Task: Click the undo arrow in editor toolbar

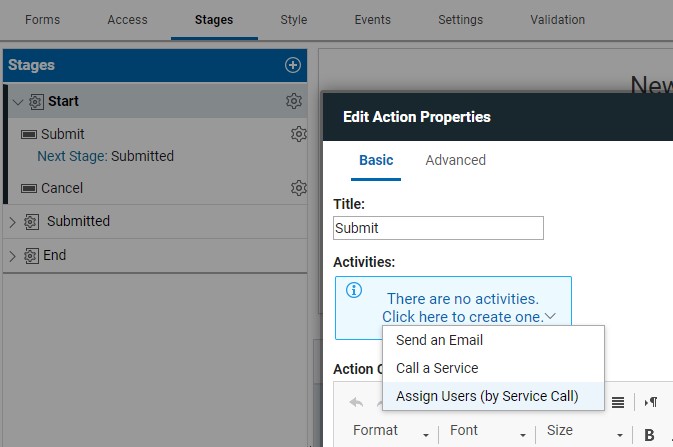Action: [x=356, y=402]
